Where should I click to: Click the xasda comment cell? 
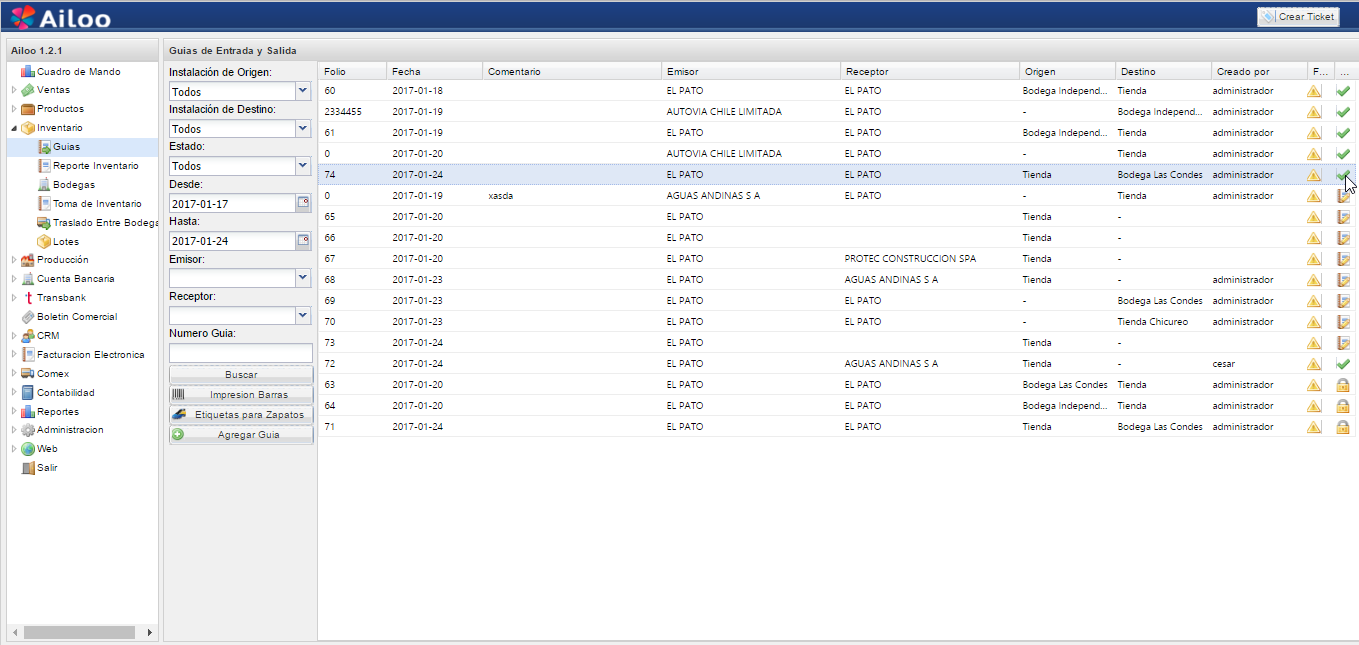click(571, 196)
